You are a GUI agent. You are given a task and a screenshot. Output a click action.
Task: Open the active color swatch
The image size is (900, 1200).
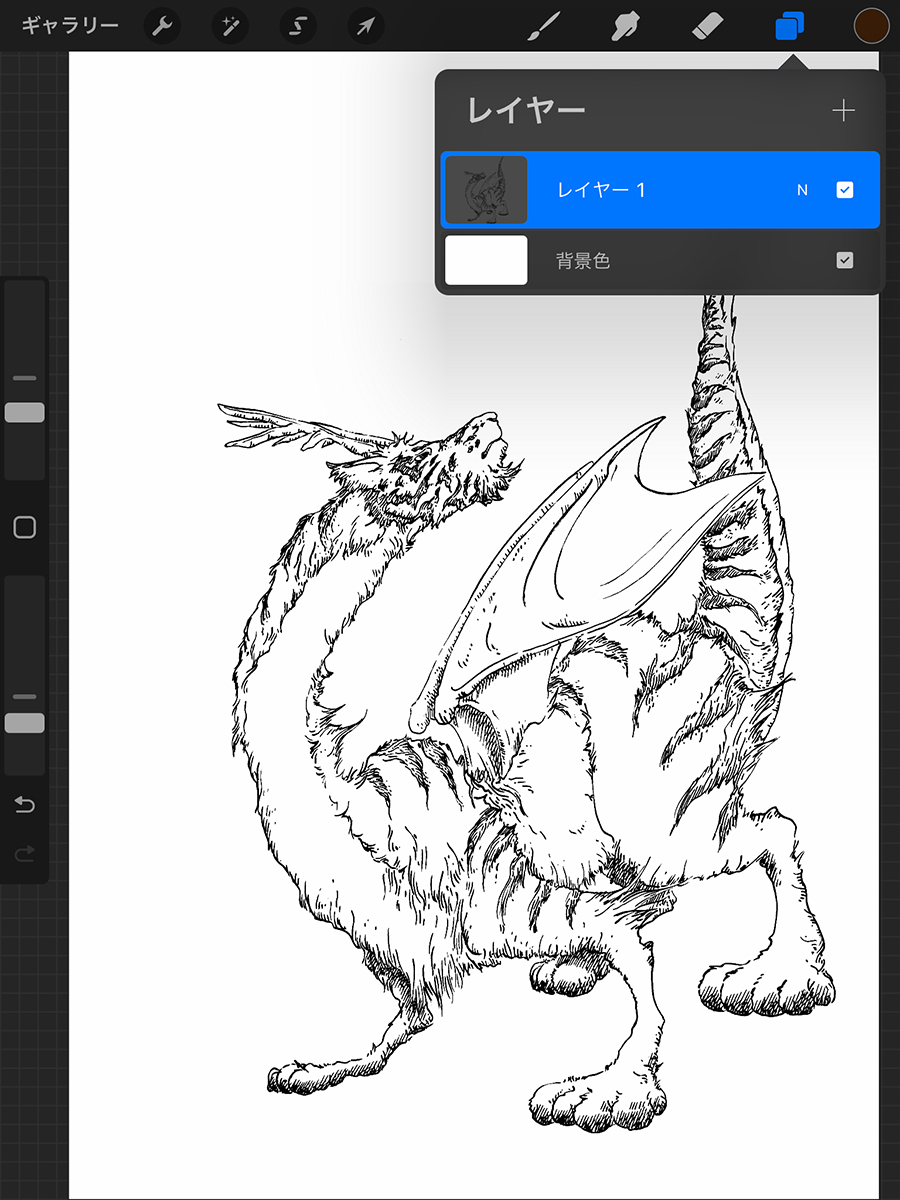tap(871, 26)
